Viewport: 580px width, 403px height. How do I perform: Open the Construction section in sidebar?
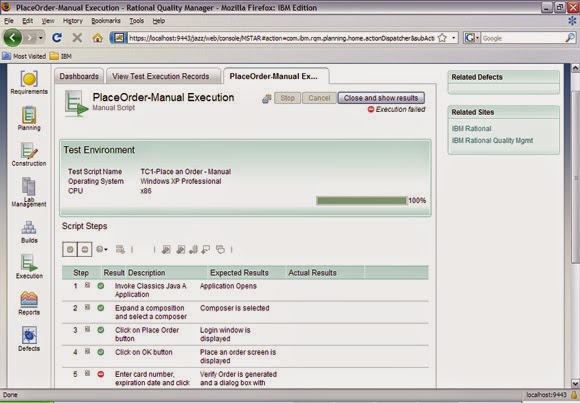29,154
